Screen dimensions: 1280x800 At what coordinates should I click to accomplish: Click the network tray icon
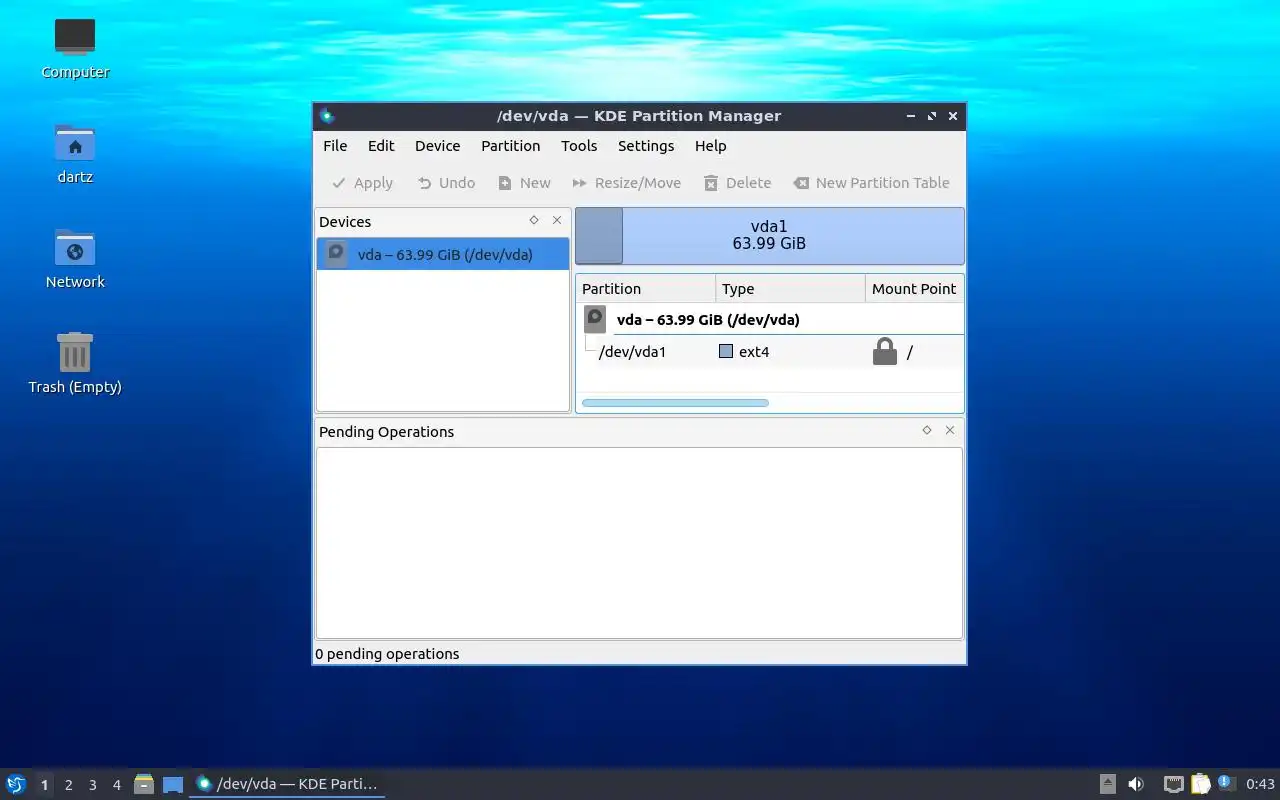1174,784
